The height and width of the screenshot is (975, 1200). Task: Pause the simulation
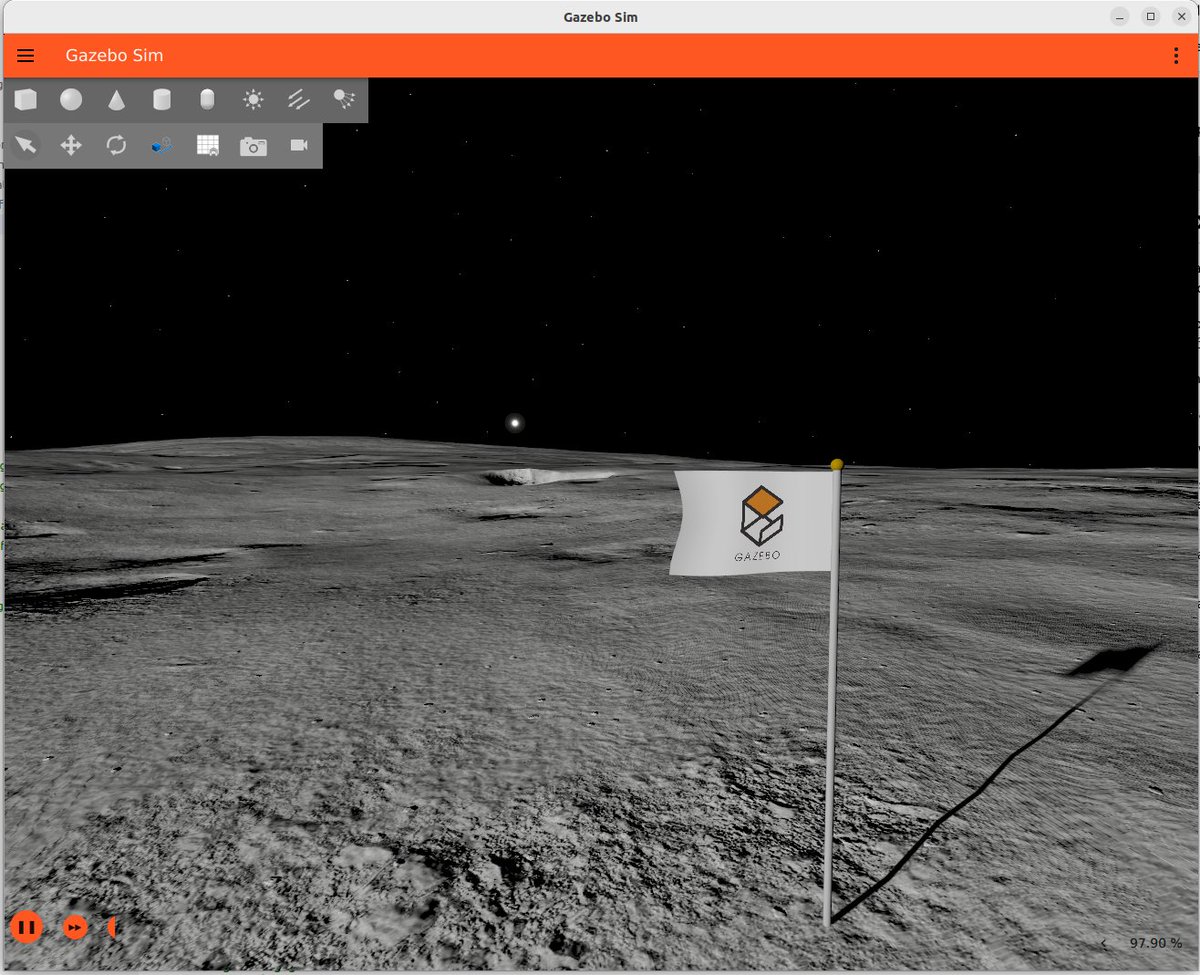click(x=27, y=927)
